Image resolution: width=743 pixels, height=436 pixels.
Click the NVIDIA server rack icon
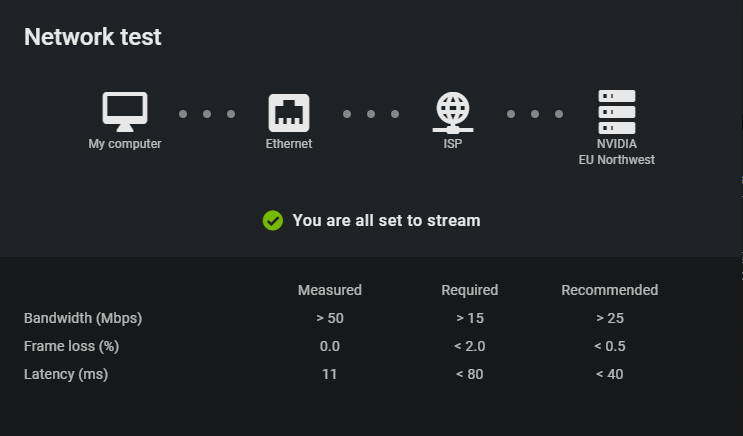click(617, 112)
